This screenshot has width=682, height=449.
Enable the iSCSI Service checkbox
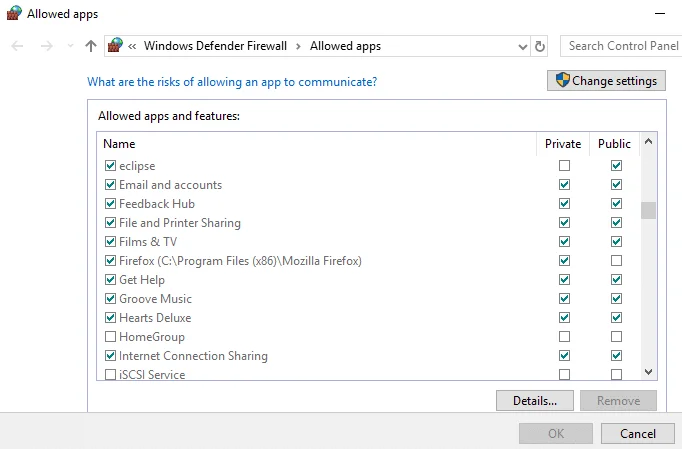coord(110,374)
